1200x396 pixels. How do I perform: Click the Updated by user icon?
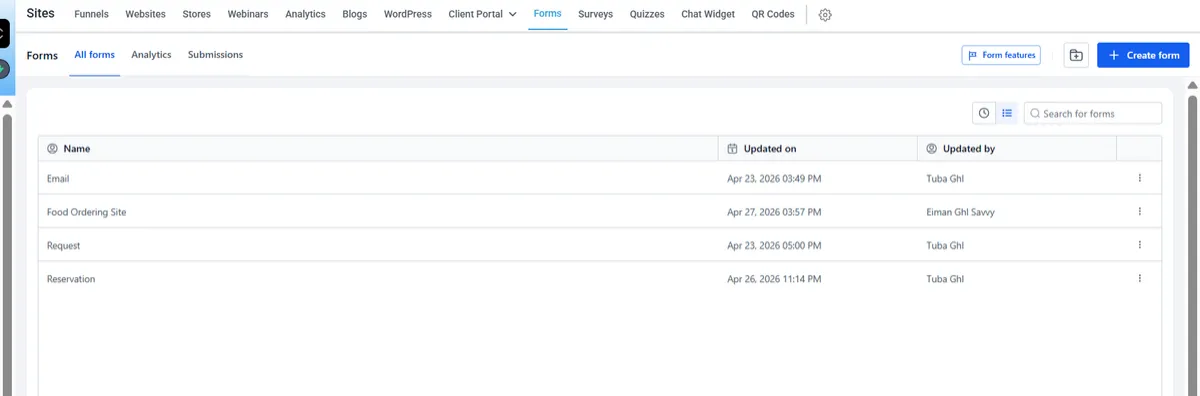point(932,148)
